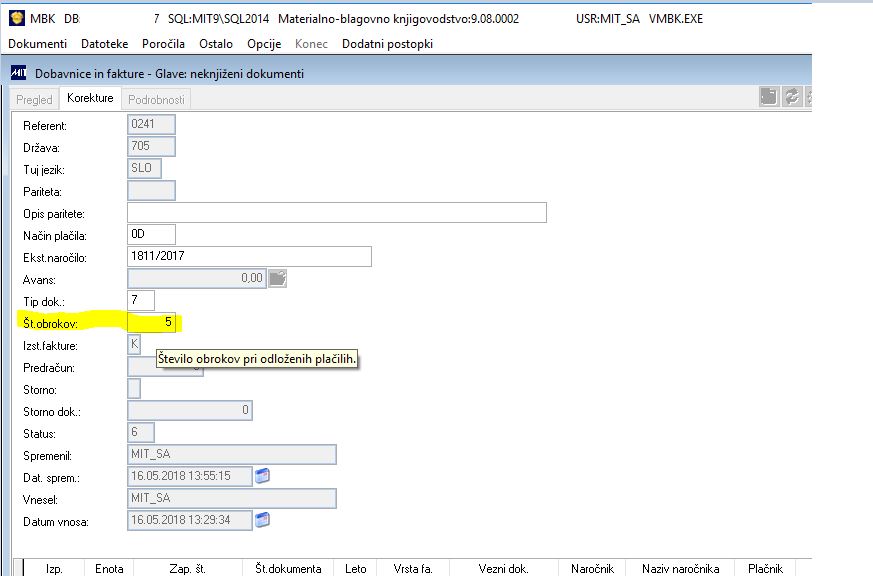Click the Način plačila input field

pyautogui.click(x=151, y=234)
